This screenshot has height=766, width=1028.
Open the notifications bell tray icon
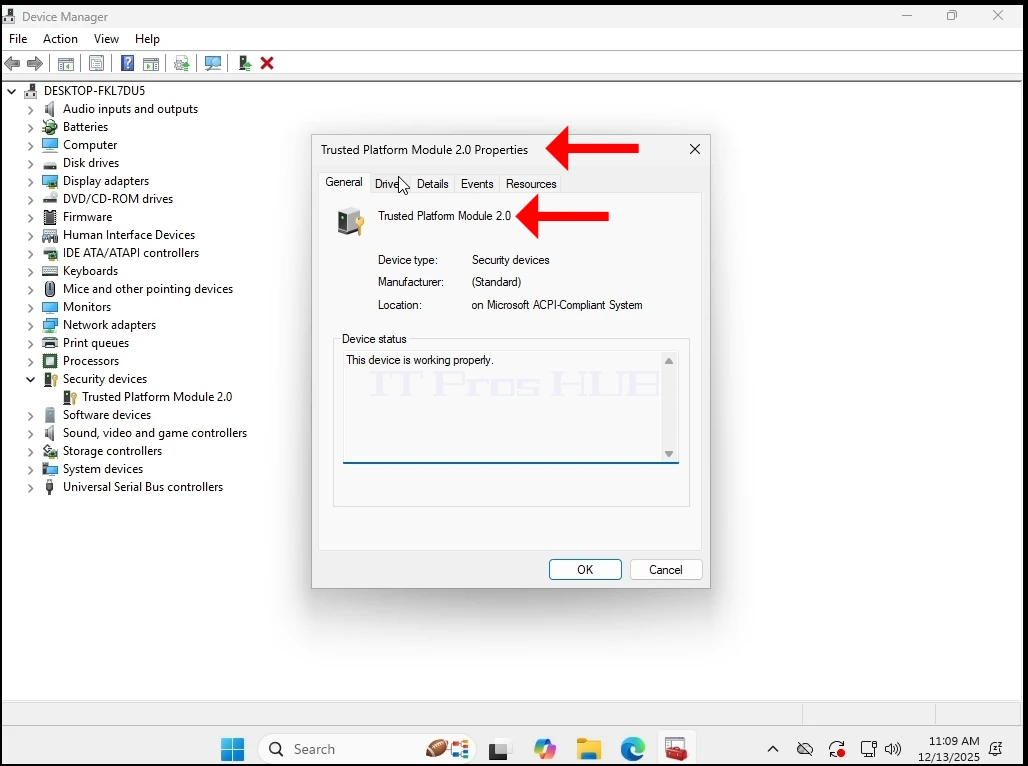(995, 749)
